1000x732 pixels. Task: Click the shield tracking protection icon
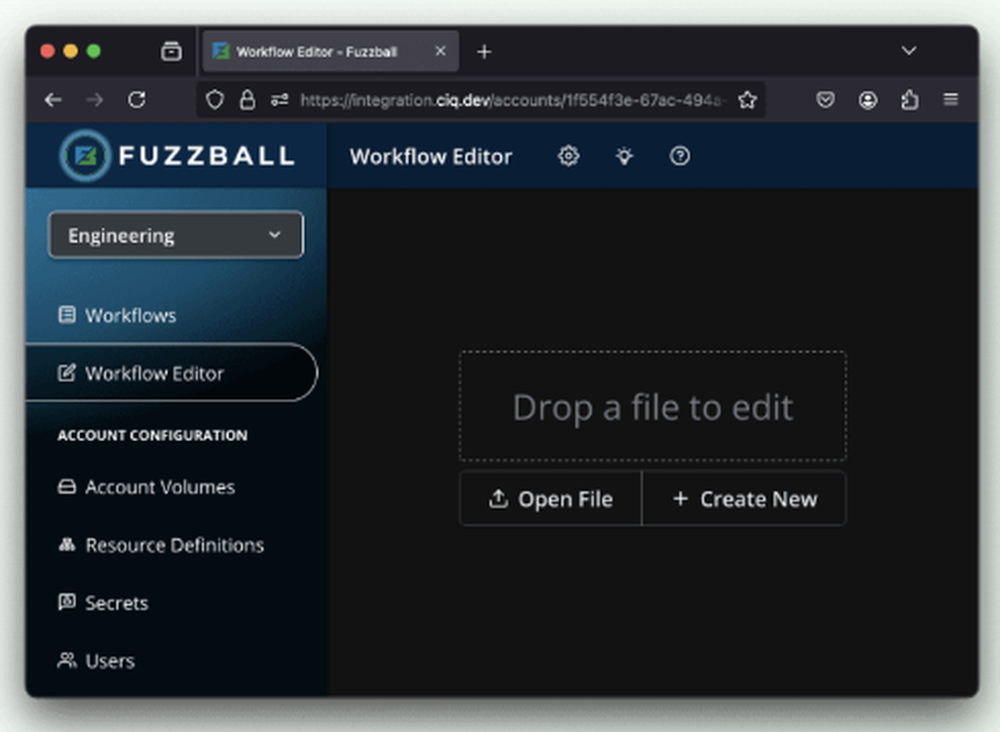pyautogui.click(x=215, y=100)
